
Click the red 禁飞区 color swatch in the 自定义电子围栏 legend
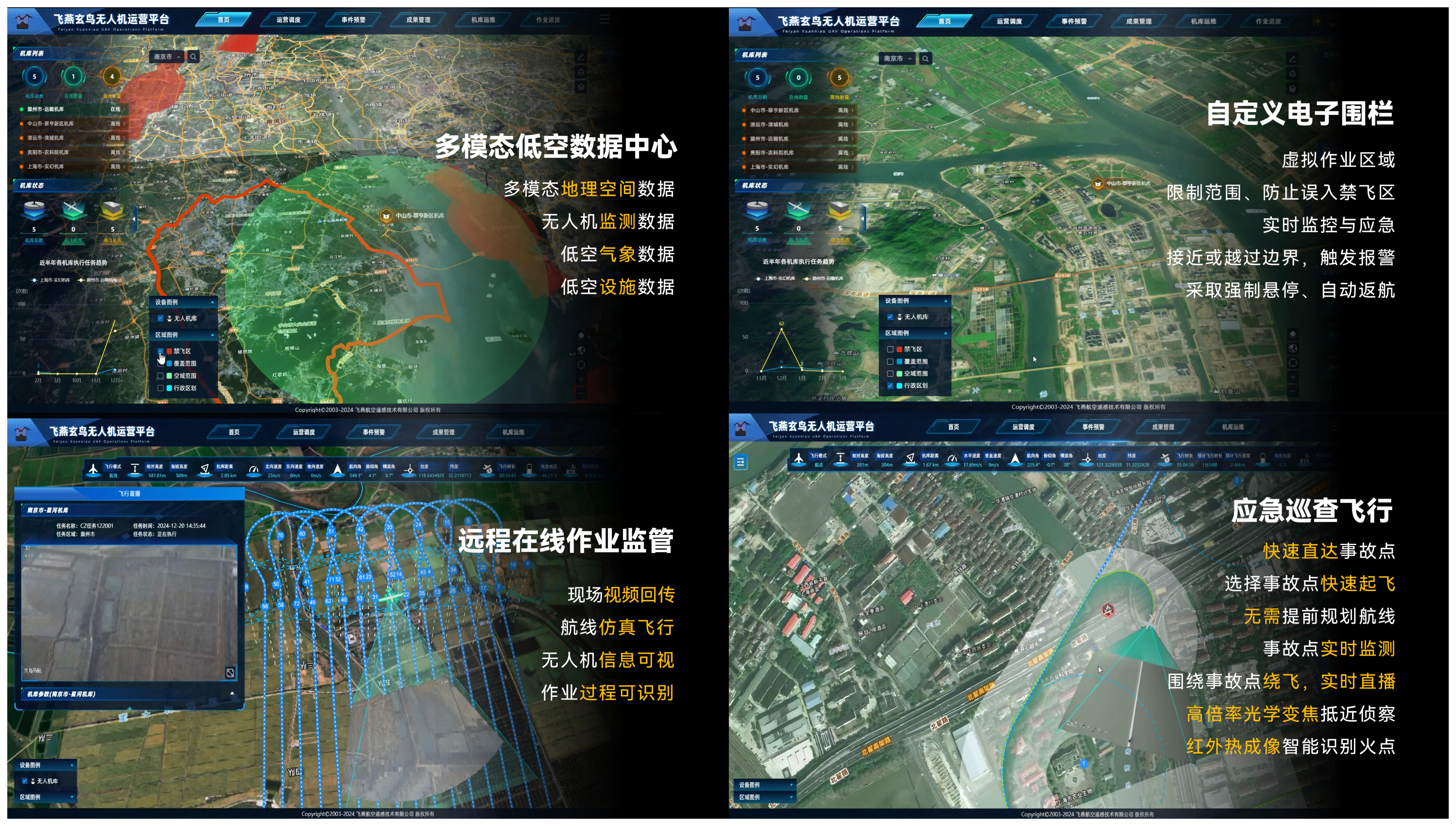click(x=899, y=350)
